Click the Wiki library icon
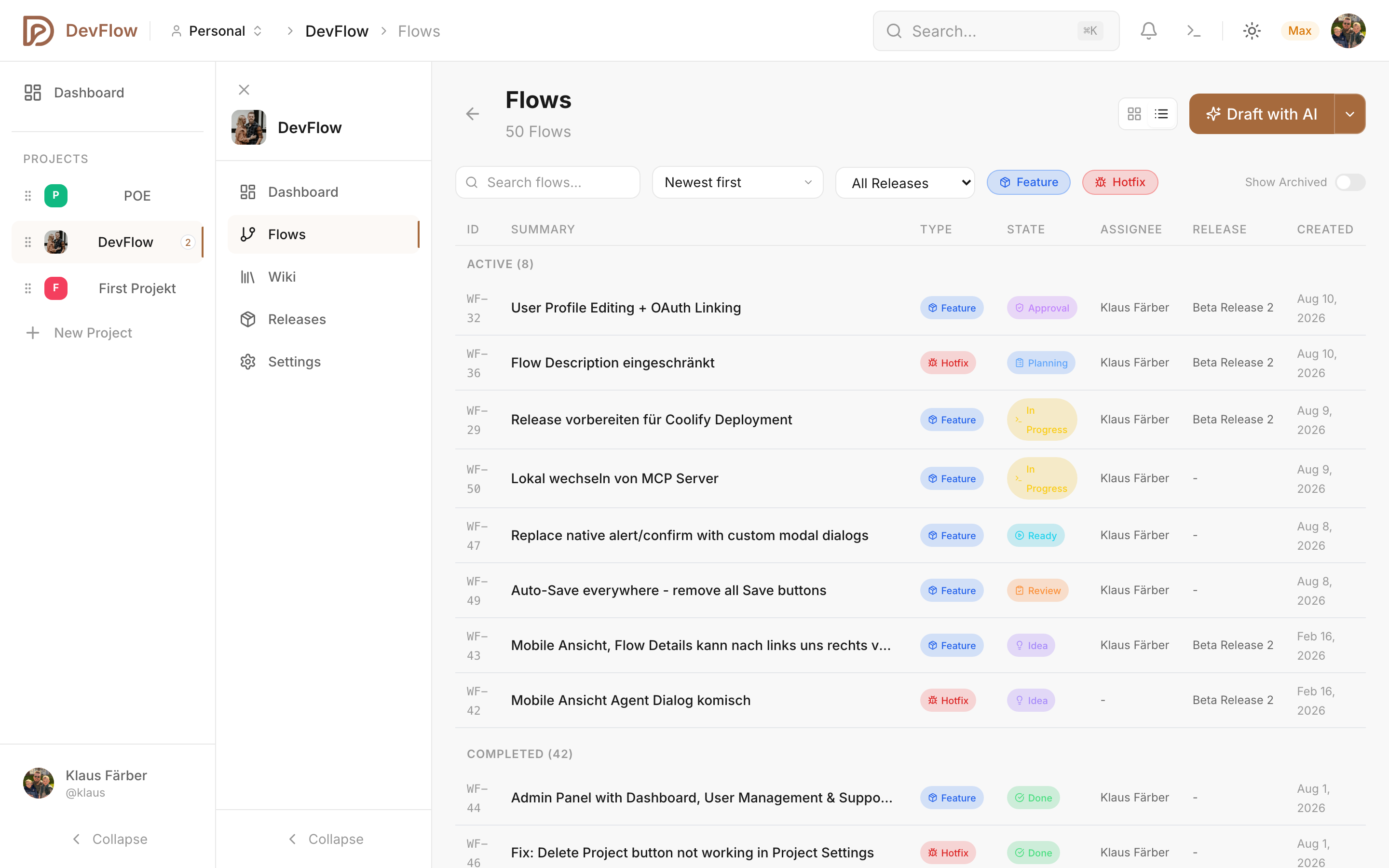1389x868 pixels. tap(247, 277)
